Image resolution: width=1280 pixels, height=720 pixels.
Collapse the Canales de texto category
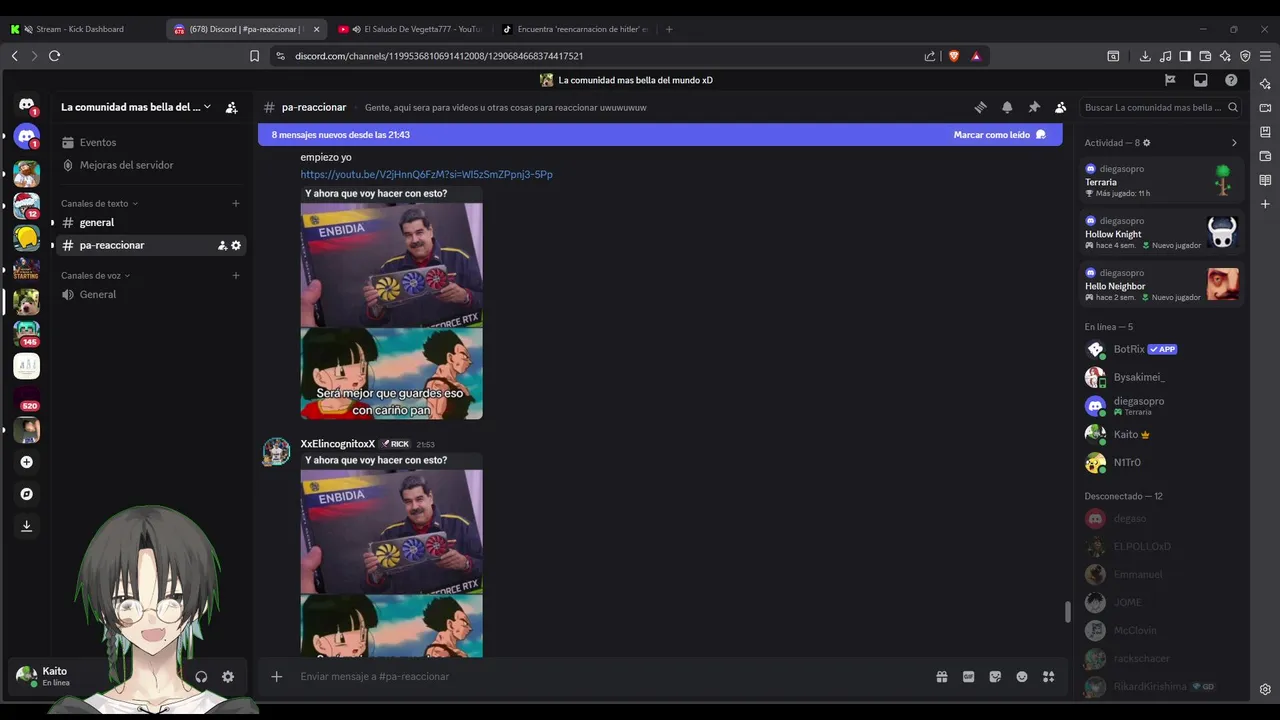pyautogui.click(x=99, y=204)
